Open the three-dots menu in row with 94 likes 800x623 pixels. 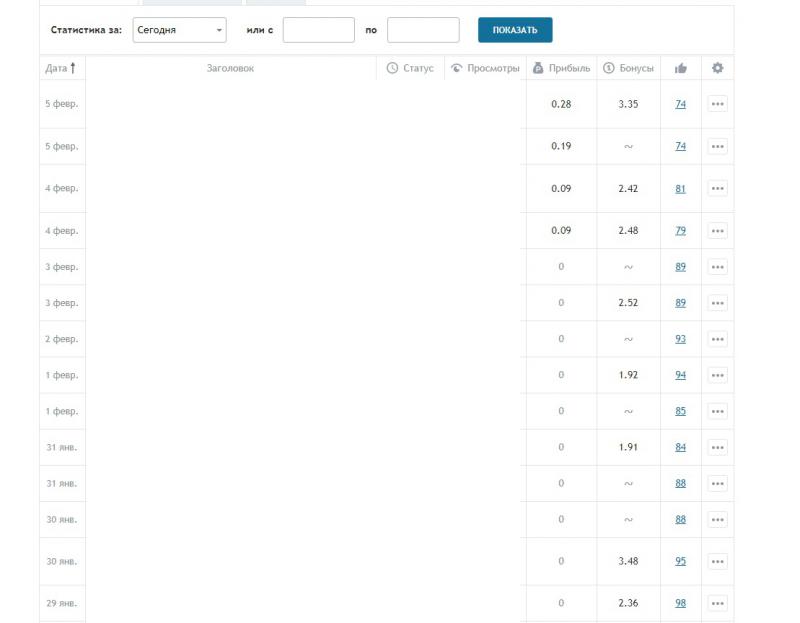point(717,375)
